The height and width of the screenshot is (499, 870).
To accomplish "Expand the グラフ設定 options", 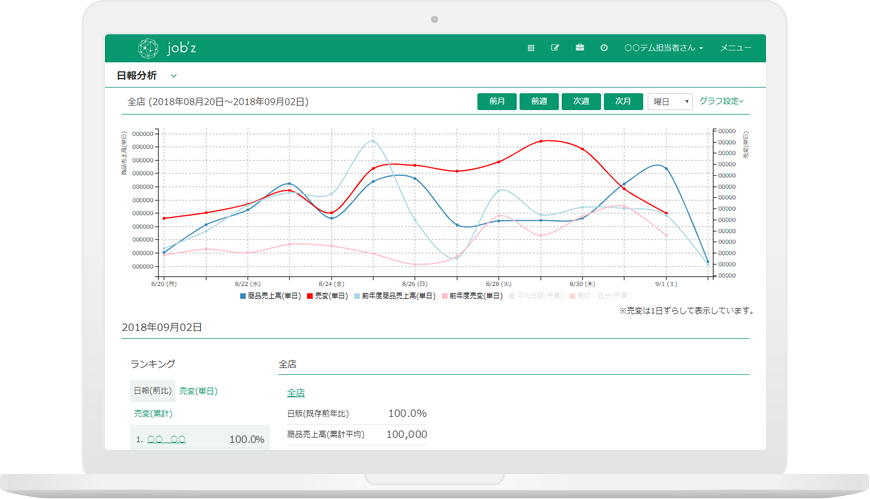I will 721,101.
